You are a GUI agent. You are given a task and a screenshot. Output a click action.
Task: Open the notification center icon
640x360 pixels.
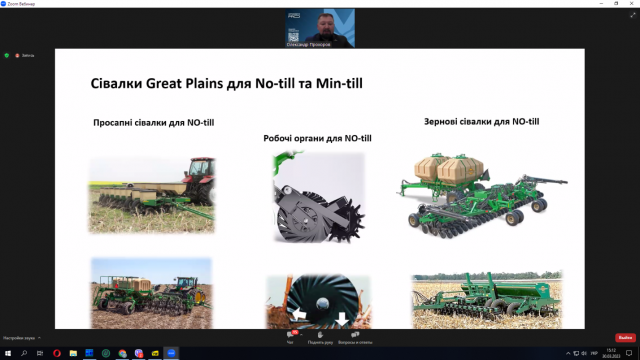point(629,353)
